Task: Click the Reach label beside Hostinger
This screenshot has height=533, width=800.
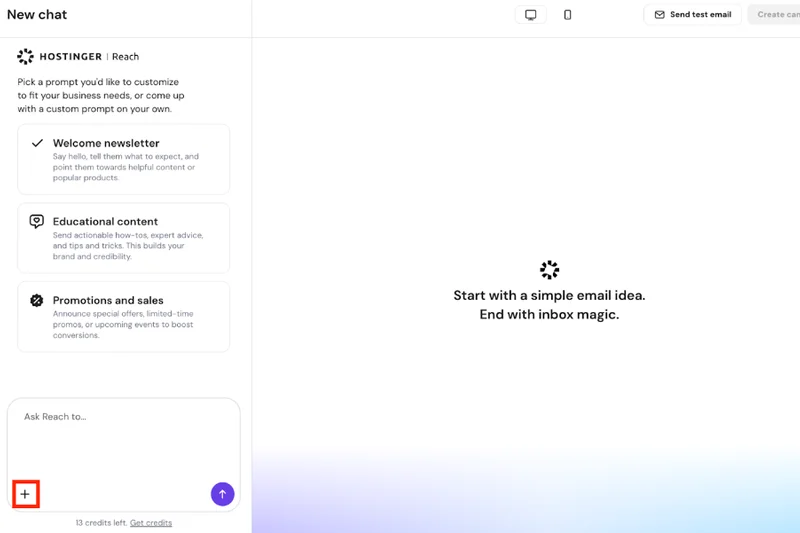Action: click(126, 57)
